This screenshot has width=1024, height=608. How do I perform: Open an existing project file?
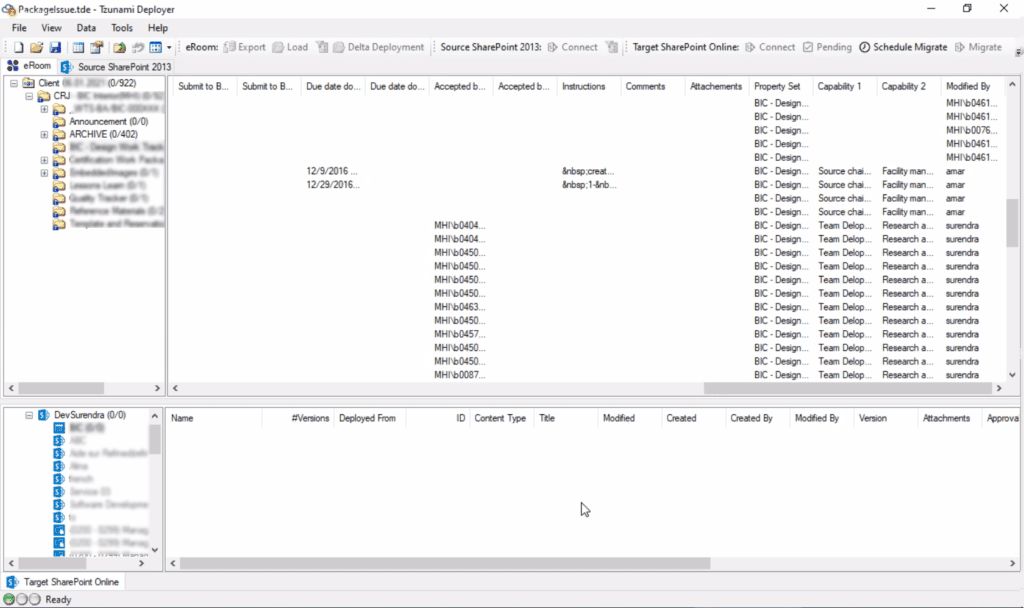point(37,47)
